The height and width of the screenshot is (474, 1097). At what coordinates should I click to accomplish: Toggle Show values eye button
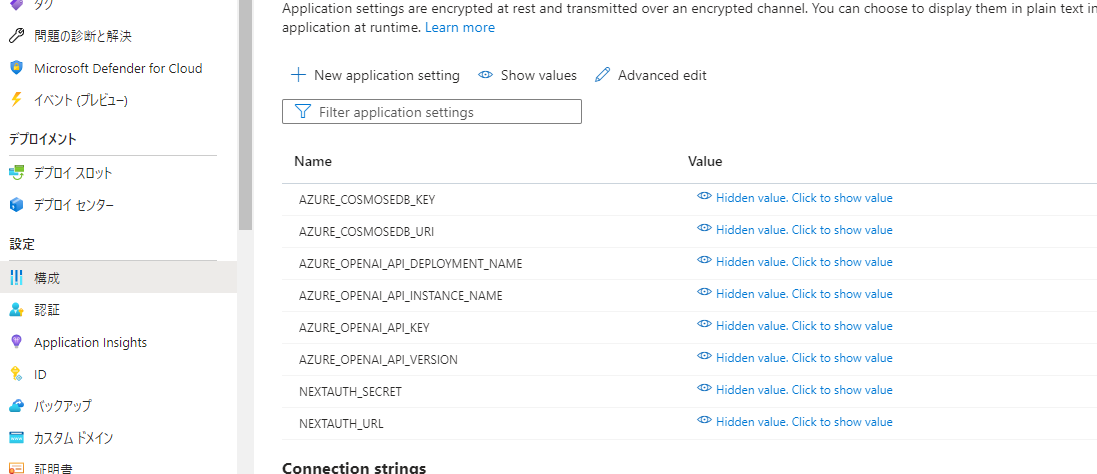point(528,76)
